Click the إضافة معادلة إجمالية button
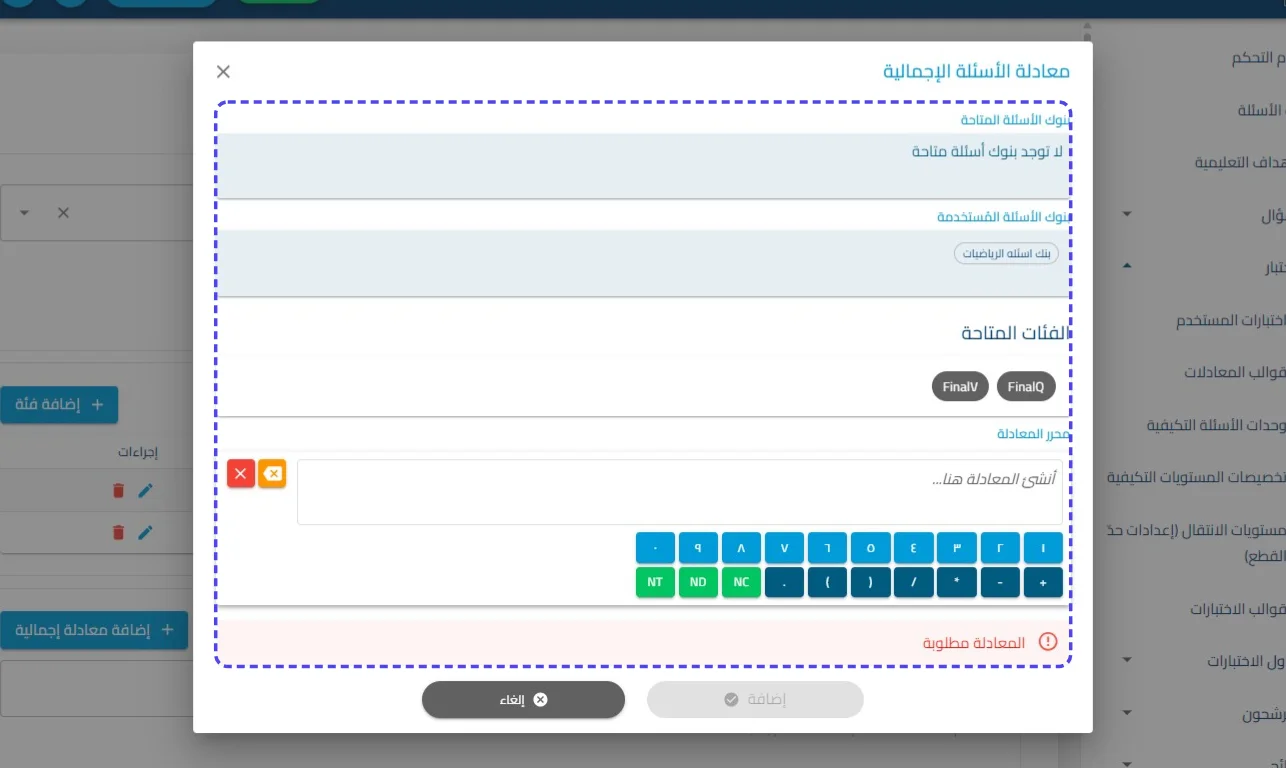The width and height of the screenshot is (1286, 768). coord(94,630)
